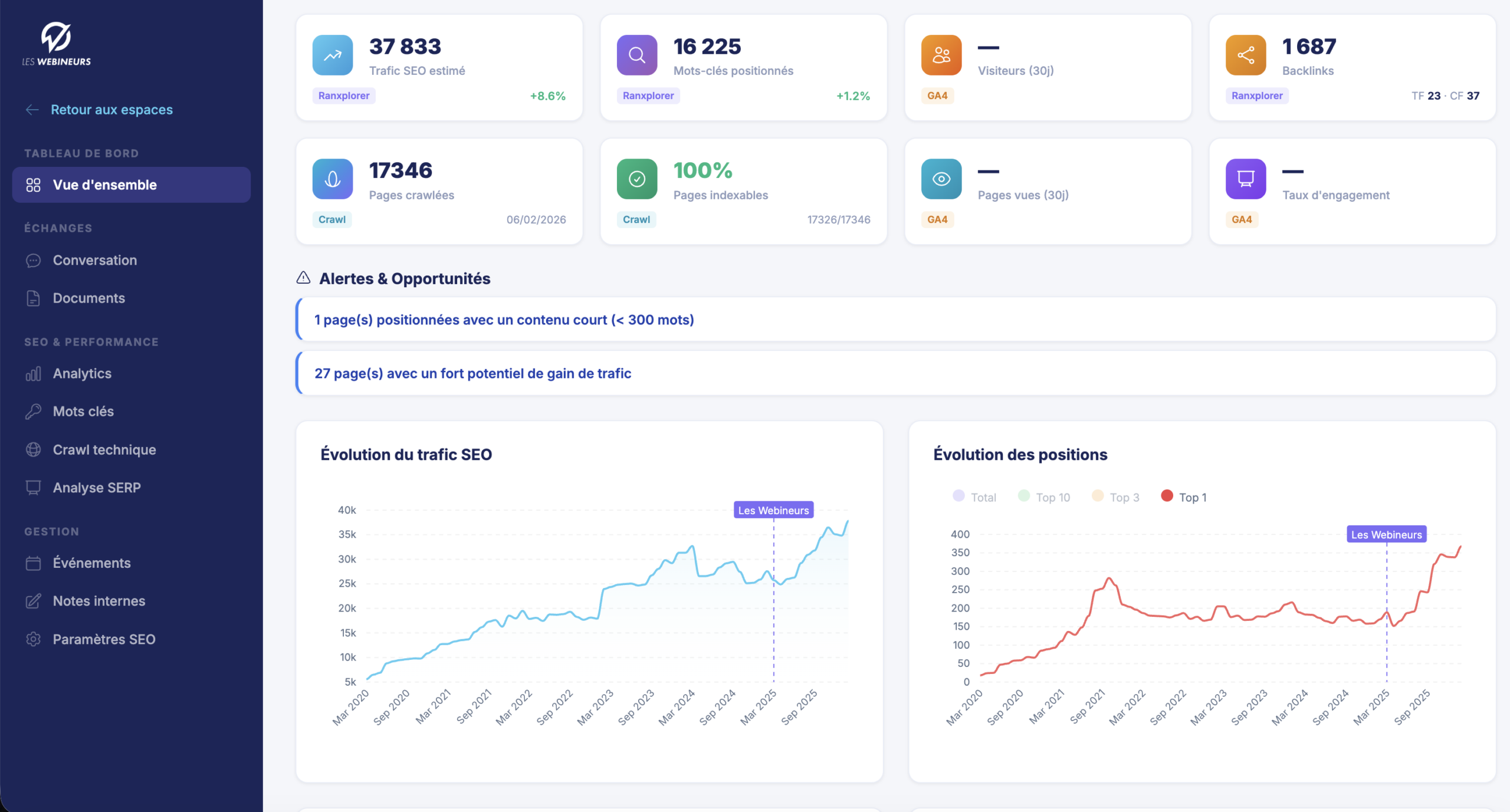Image resolution: width=1510 pixels, height=812 pixels.
Task: Click Ranxplorer tag on Backlinks card
Action: point(1257,96)
